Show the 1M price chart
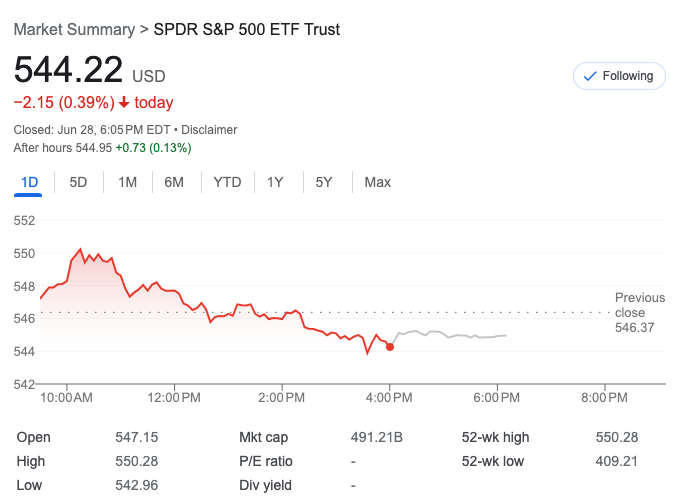This screenshot has height=504, width=681. click(x=127, y=182)
